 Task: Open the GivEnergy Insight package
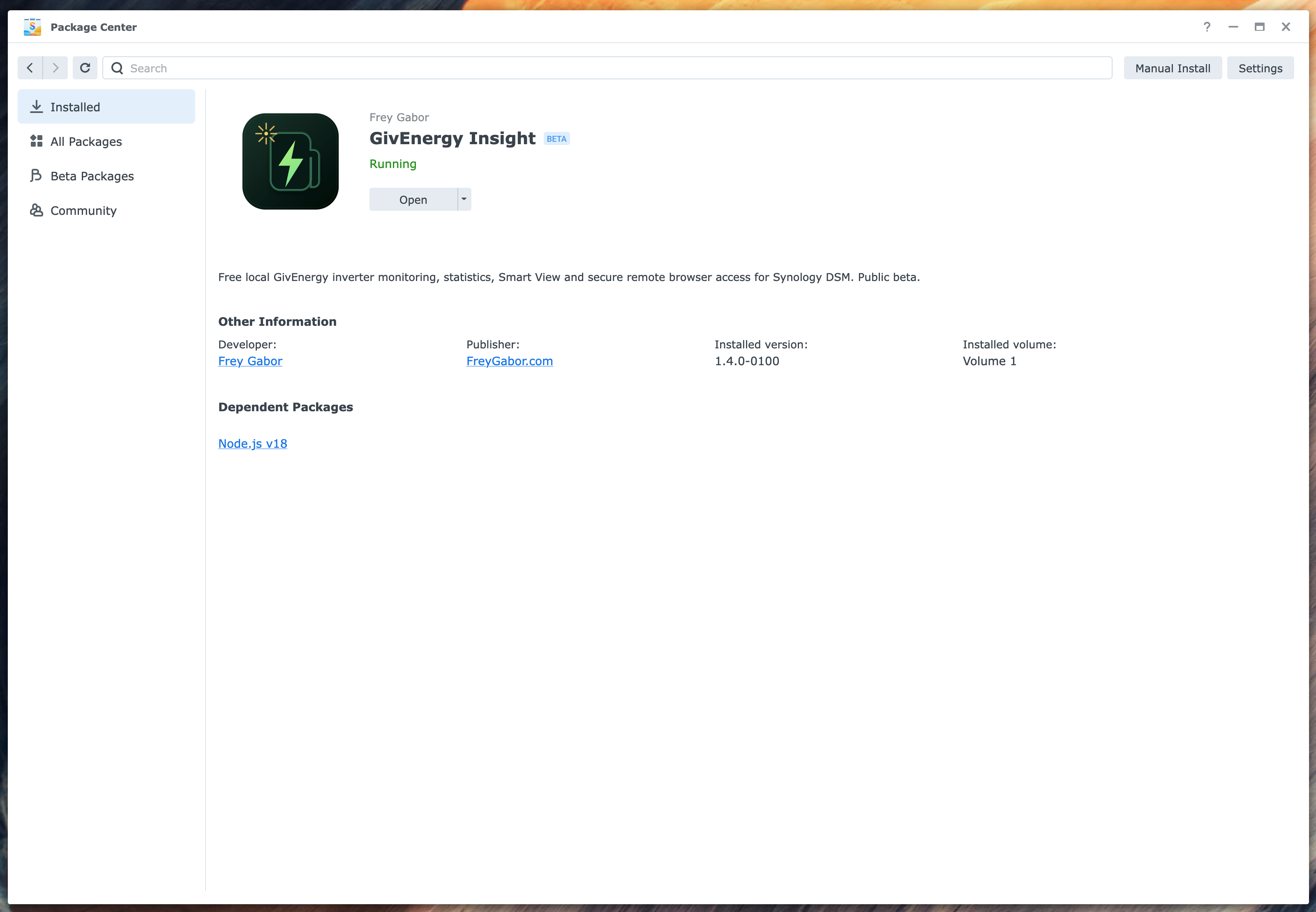[x=413, y=199]
